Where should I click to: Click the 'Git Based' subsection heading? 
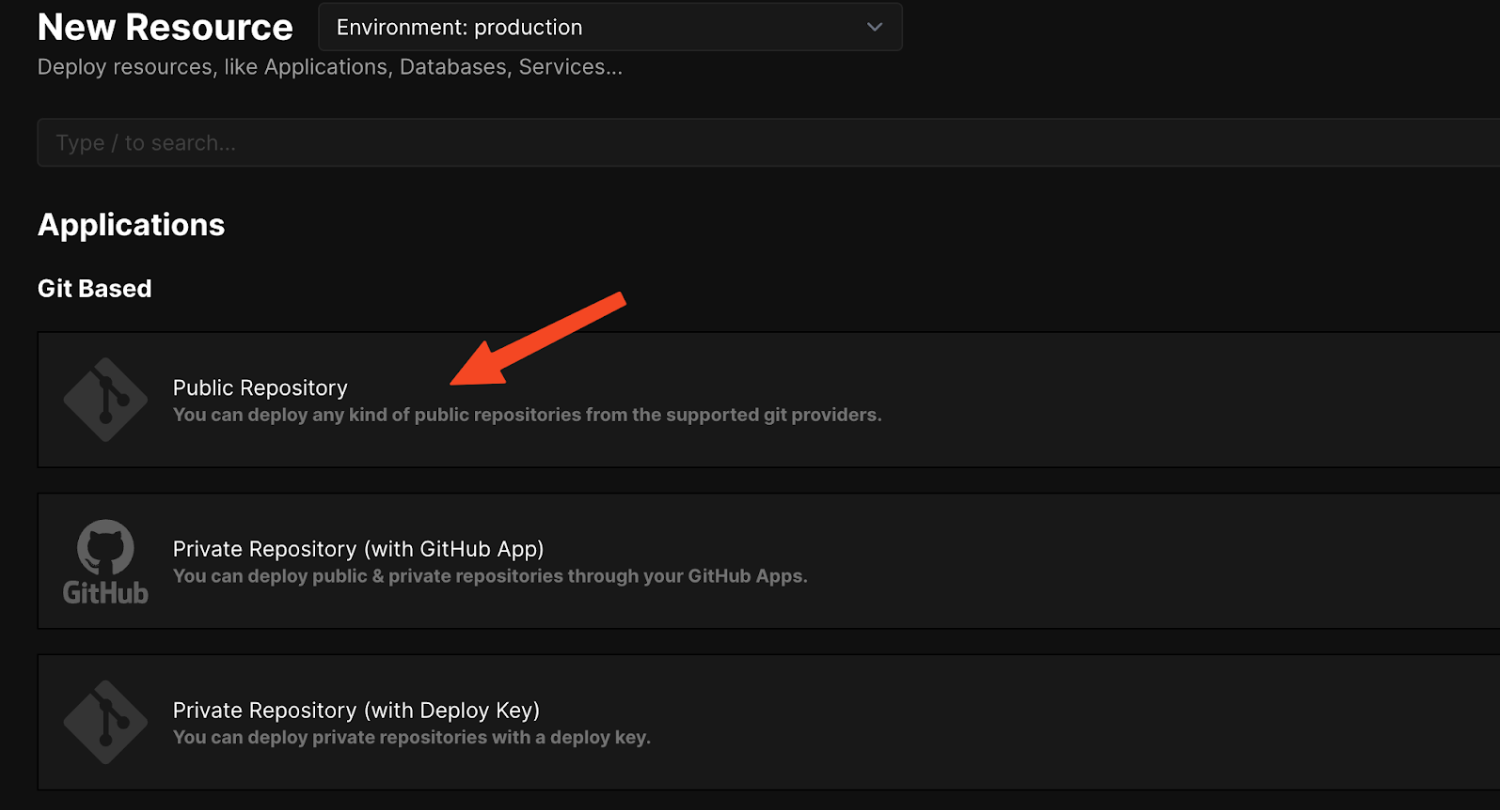[x=94, y=289]
